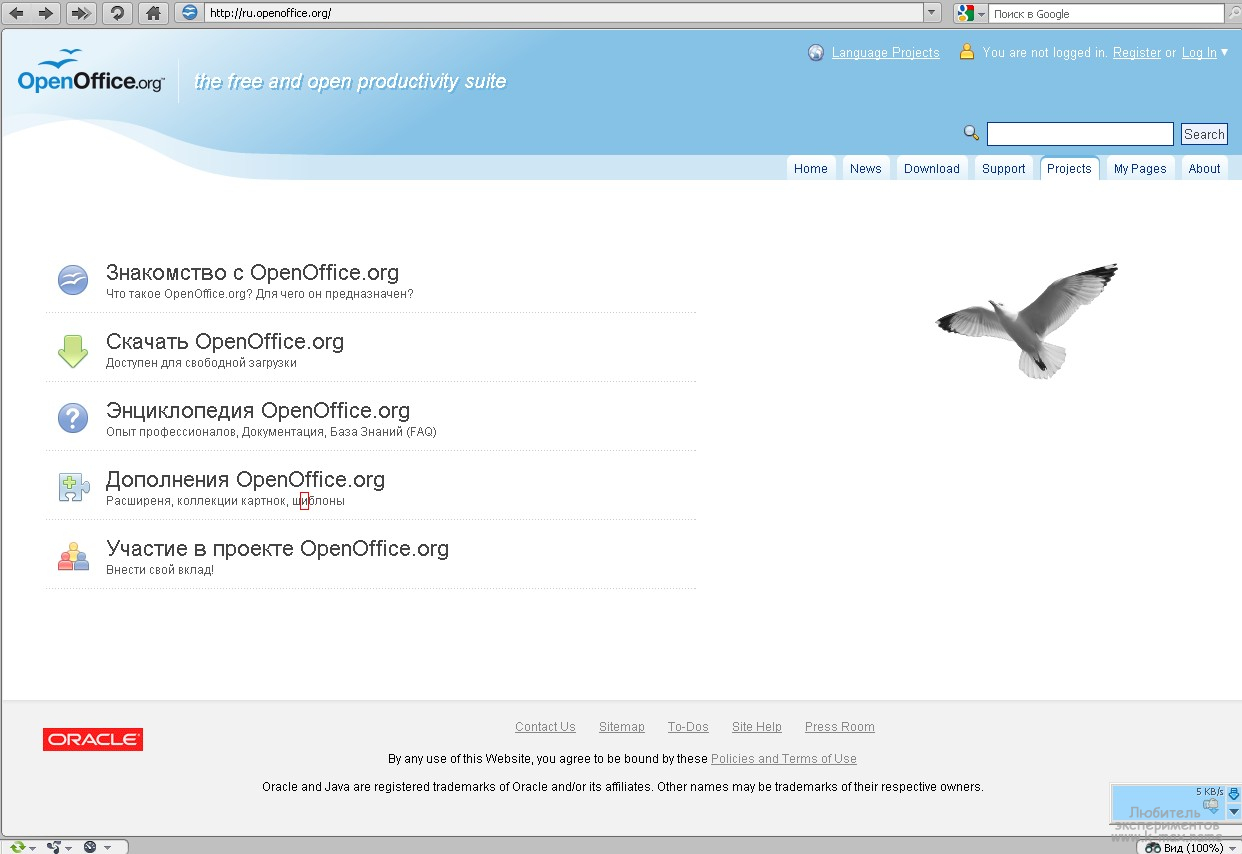Go forward with the browser Forward arrow
This screenshot has width=1242, height=854.
point(45,13)
